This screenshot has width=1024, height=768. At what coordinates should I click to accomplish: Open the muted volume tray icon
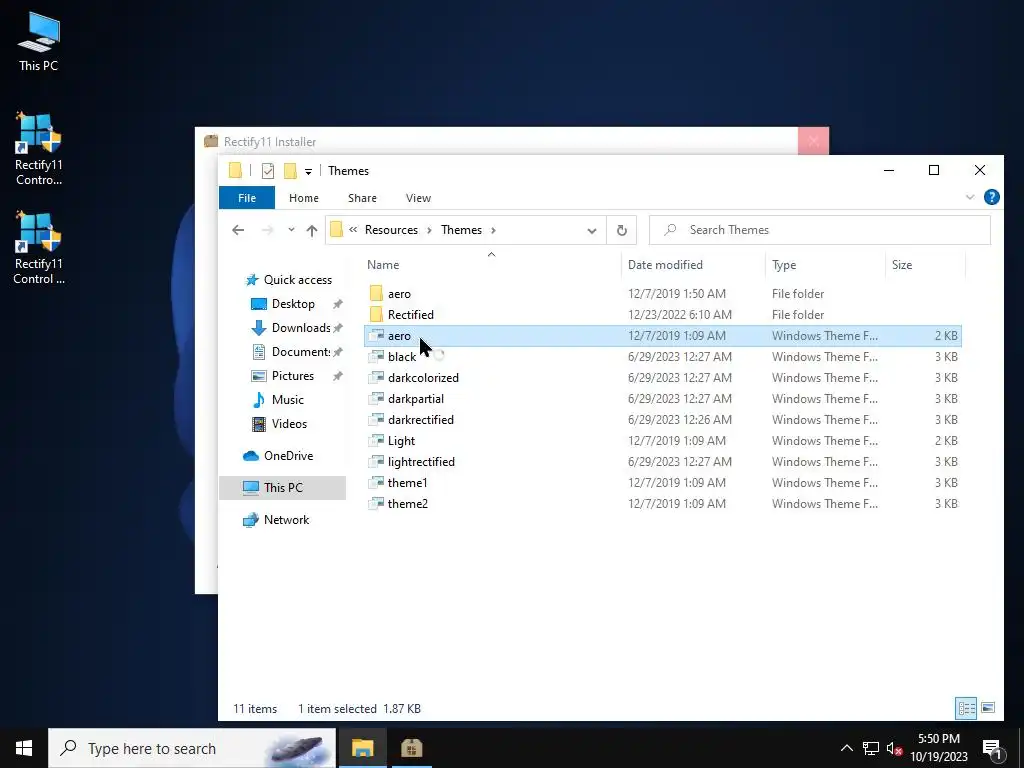click(894, 748)
